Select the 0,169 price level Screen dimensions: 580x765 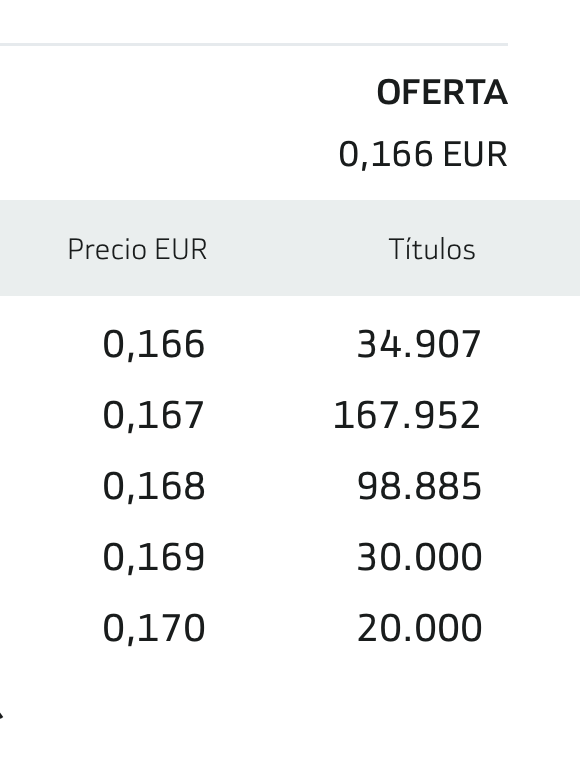[x=153, y=558]
